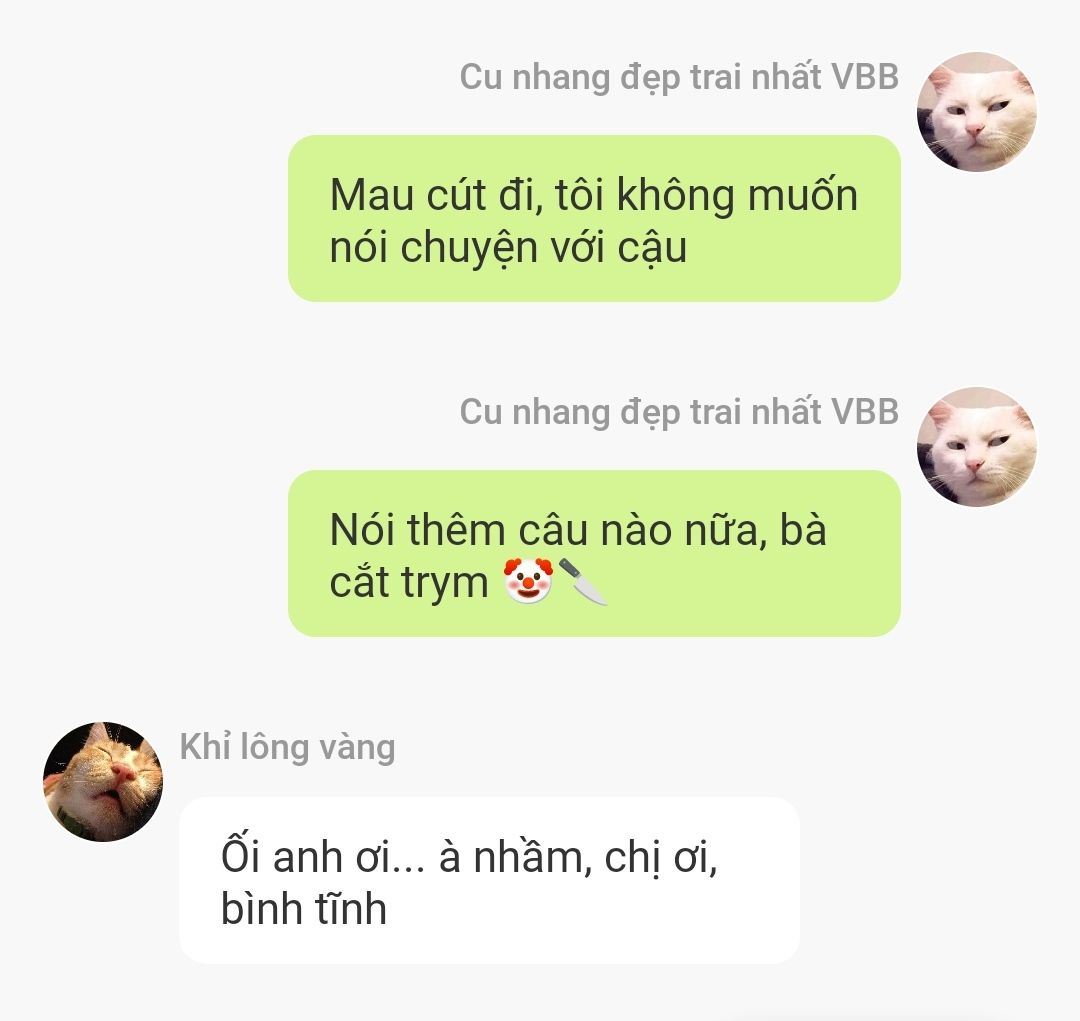
Task: Click the word VBB in the top sender name
Action: [865, 76]
